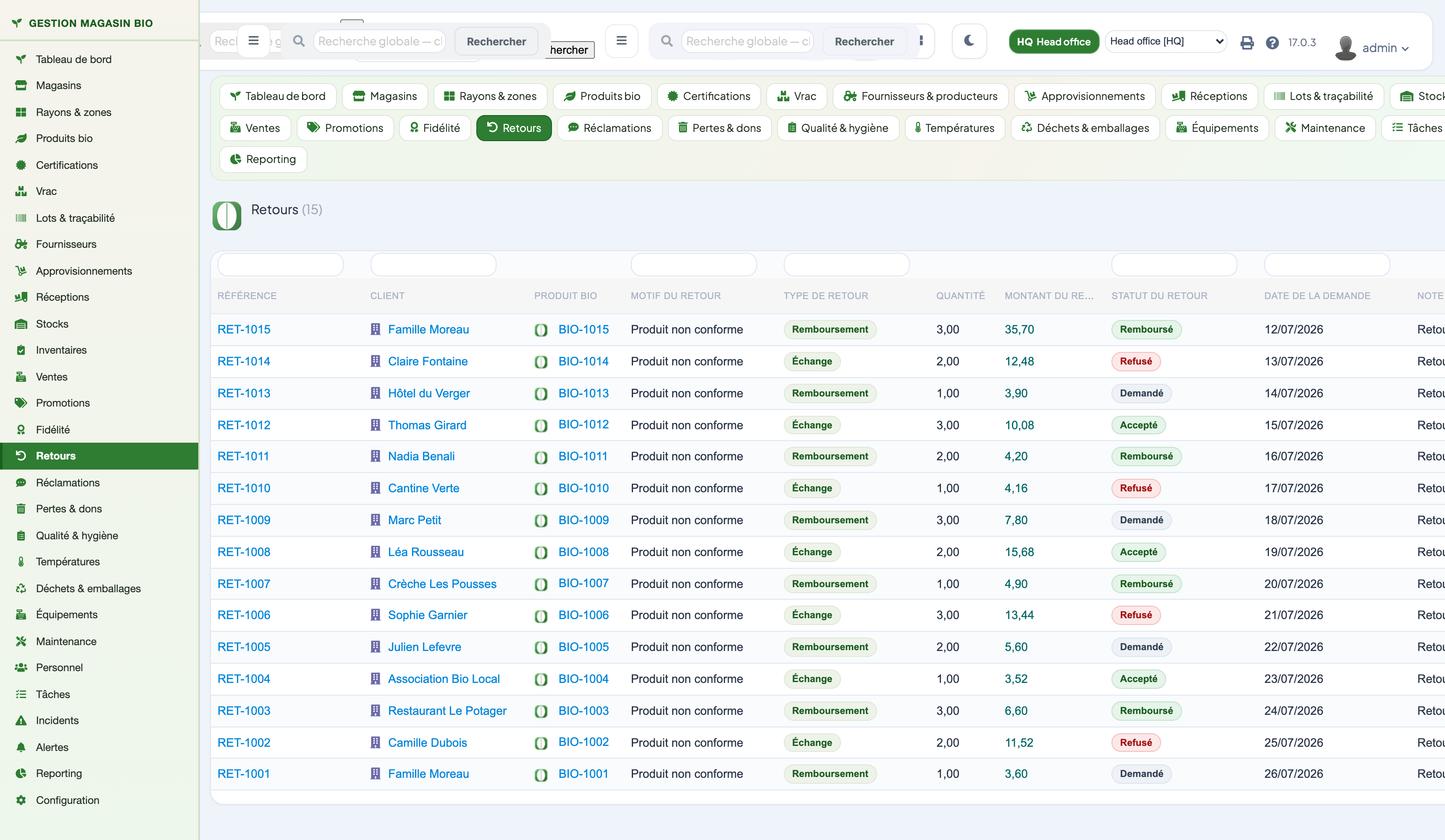Viewport: 1445px width, 840px height.
Task: Open Rayons & zones in the sidebar
Action: pyautogui.click(x=99, y=112)
